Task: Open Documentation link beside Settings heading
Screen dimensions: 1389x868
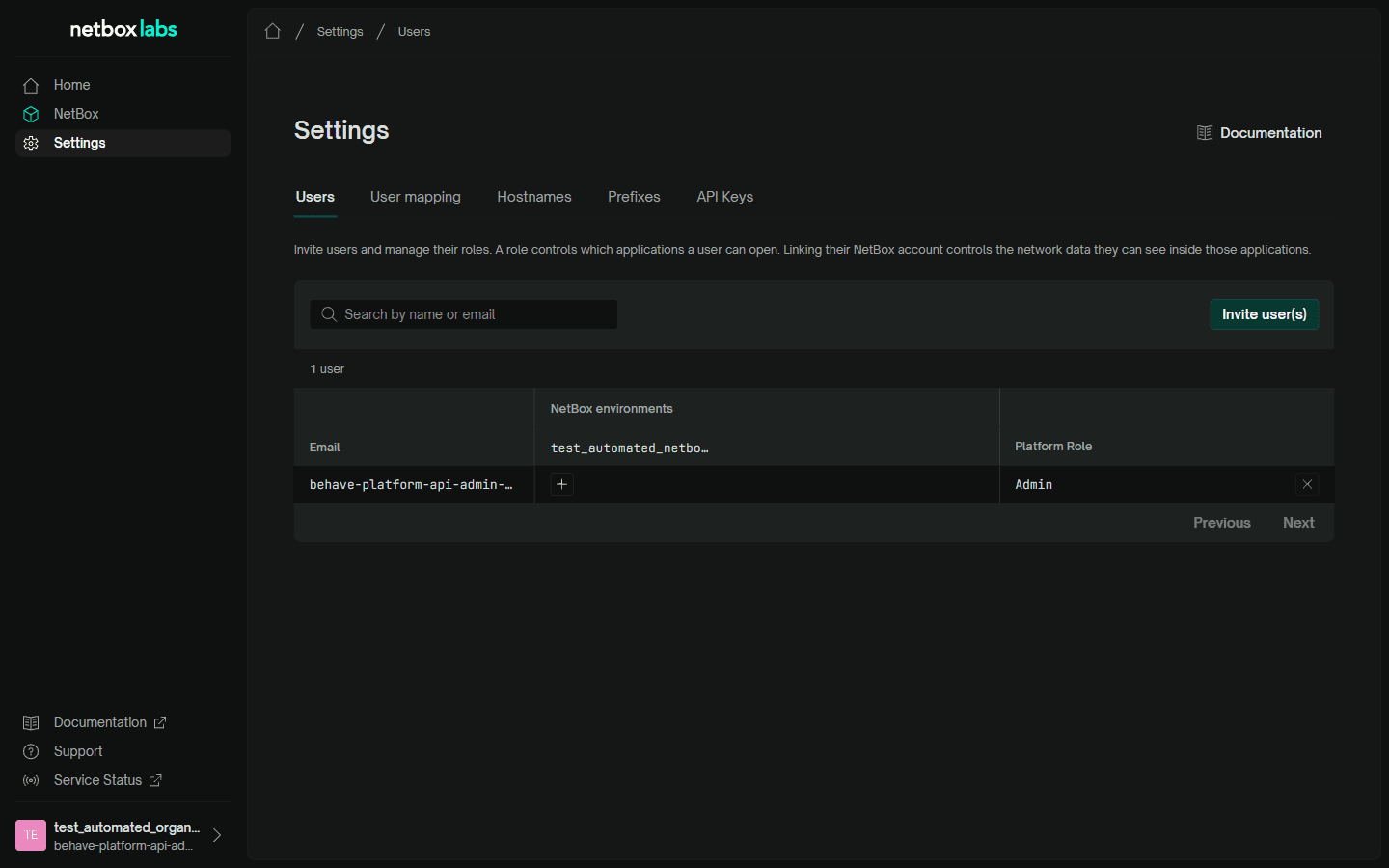Action: [x=1259, y=133]
